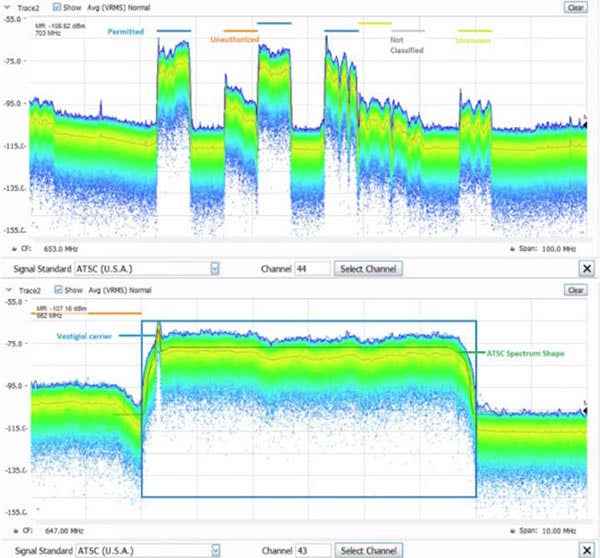Expand the upper Trace2 selector arrow
The width and height of the screenshot is (600, 558).
[x=7, y=7]
